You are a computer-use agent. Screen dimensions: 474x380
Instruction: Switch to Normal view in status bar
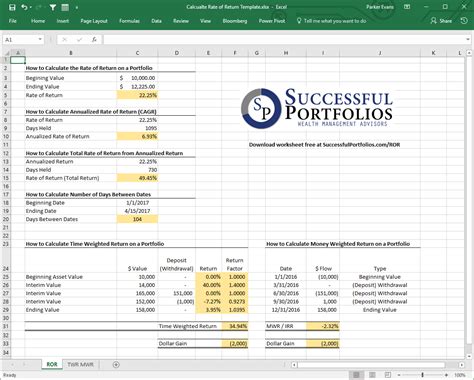click(356, 375)
